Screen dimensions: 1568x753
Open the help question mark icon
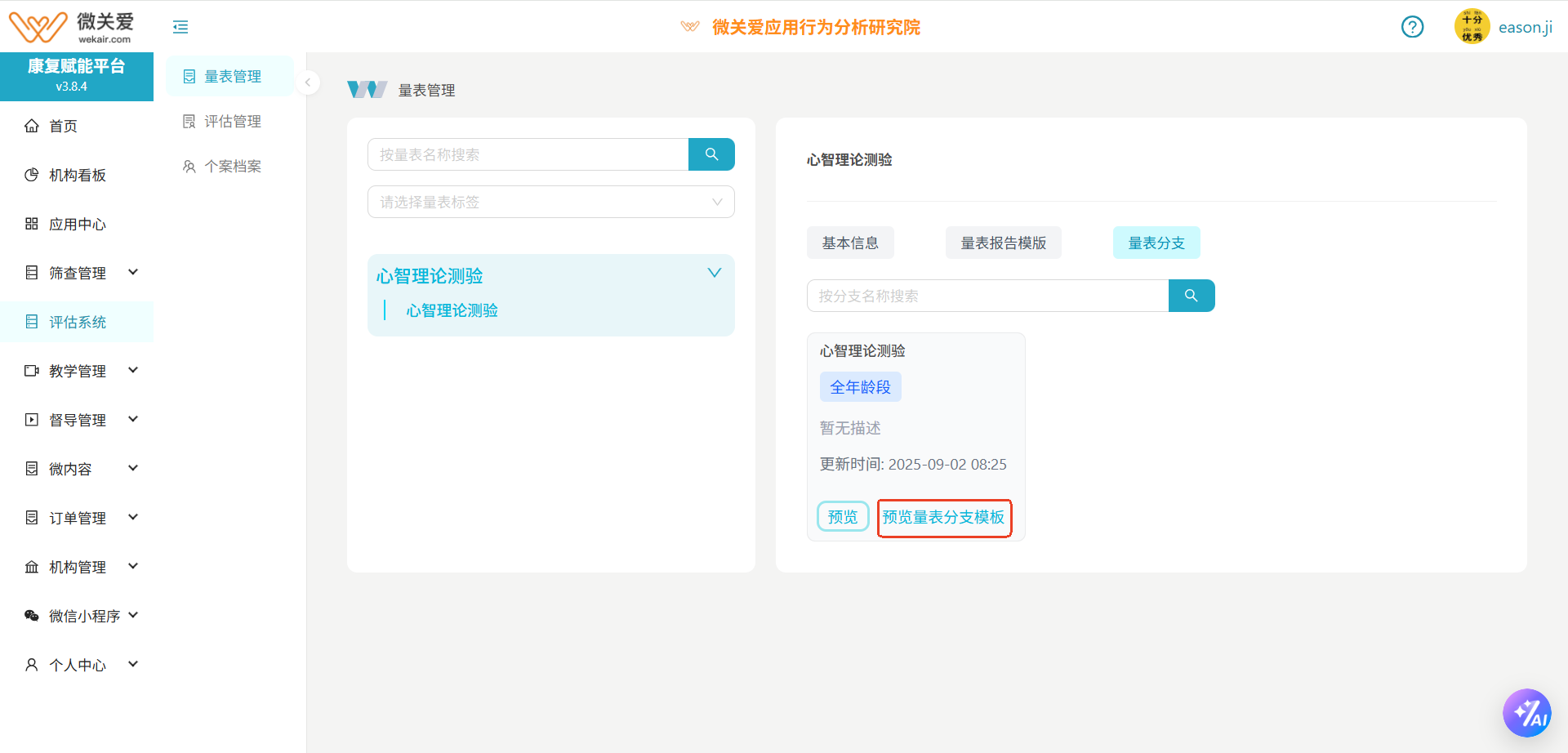tap(1412, 27)
